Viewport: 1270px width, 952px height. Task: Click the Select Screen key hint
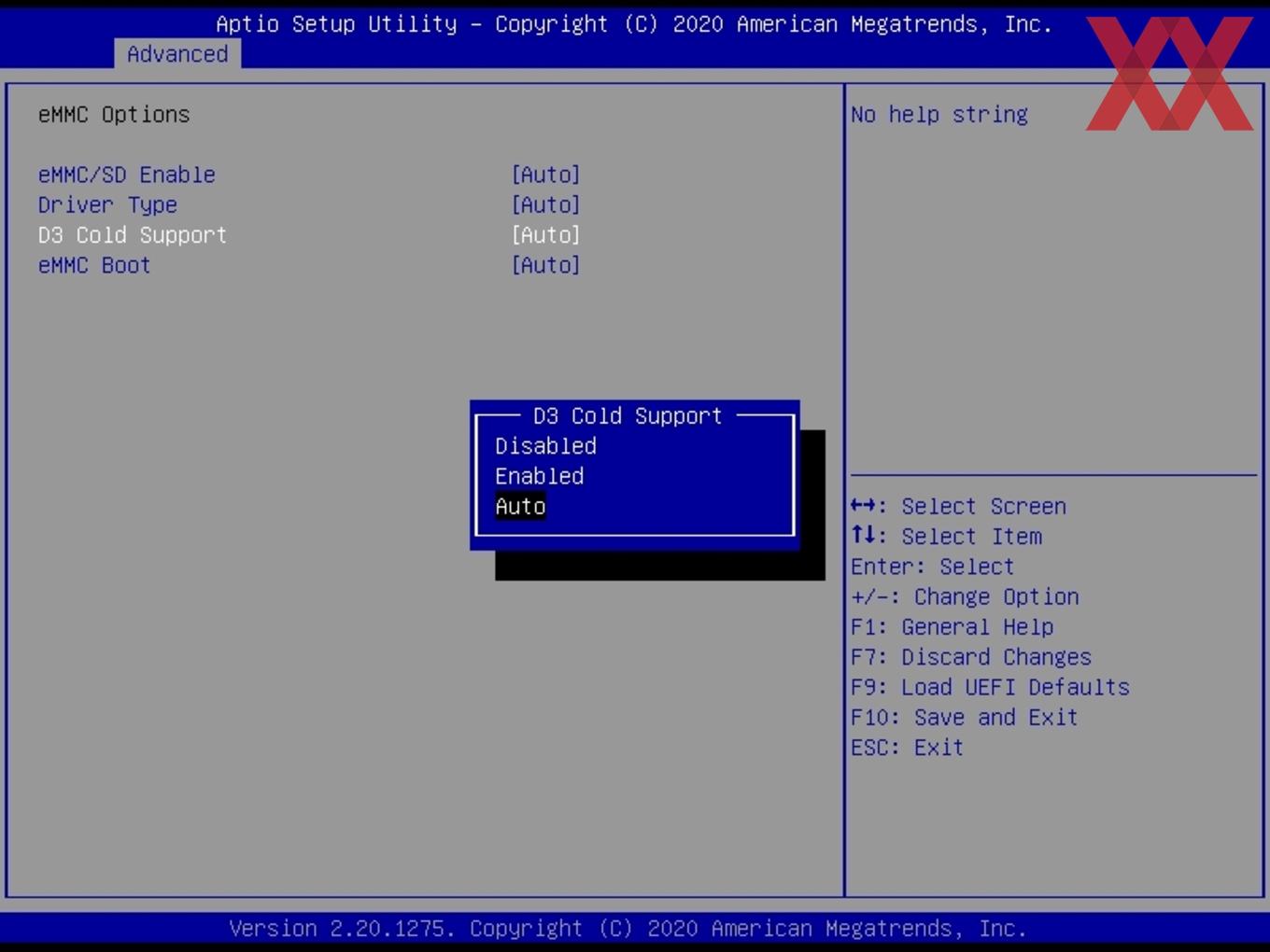point(958,507)
